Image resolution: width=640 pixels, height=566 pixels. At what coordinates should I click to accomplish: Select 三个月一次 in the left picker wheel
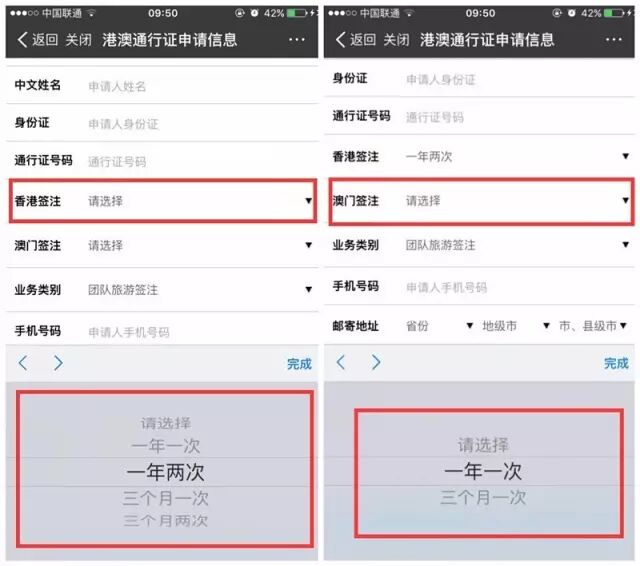coord(166,498)
